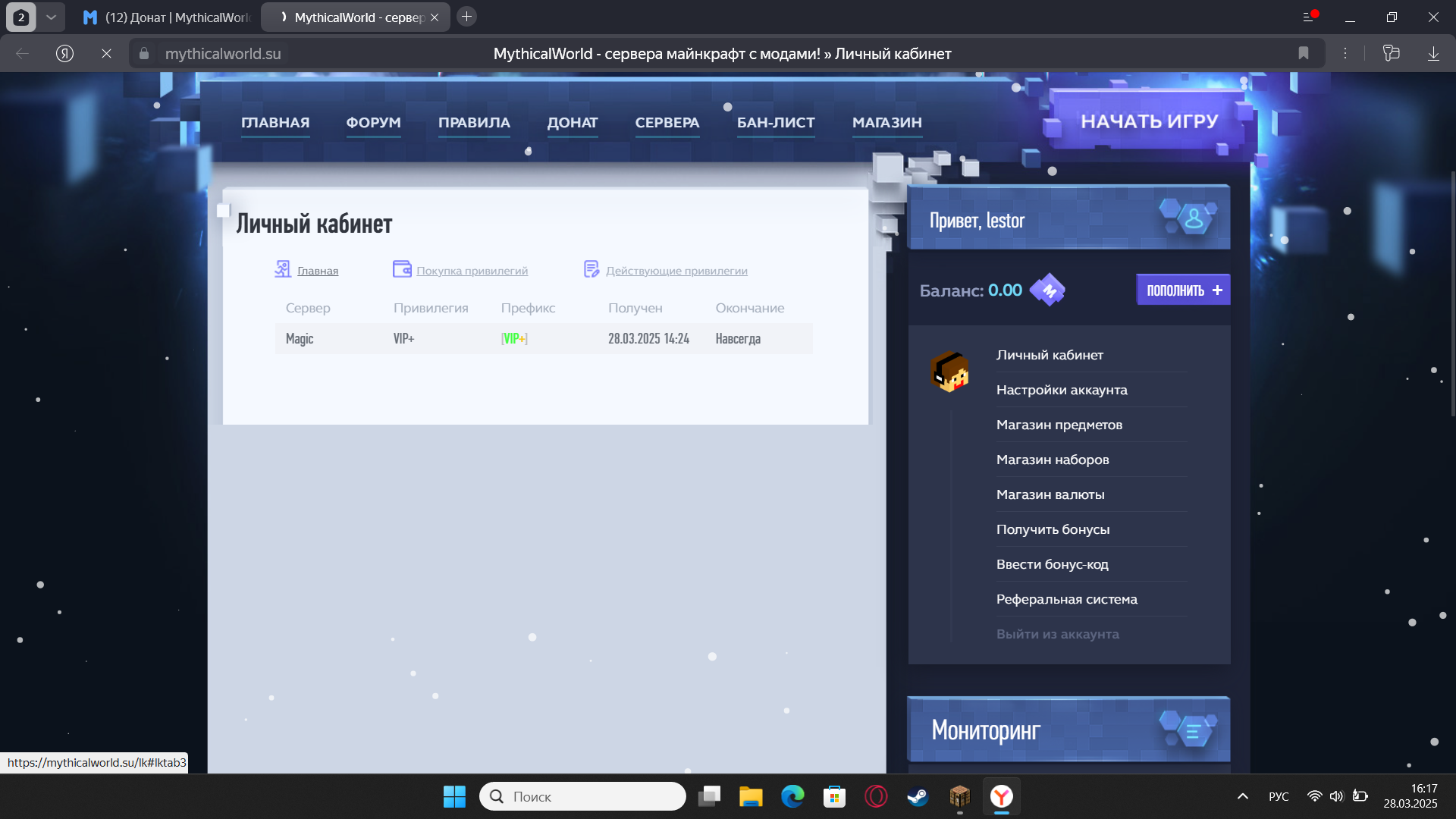Click the Главная cabinet tab icon
Screen dimensions: 1456x819
click(283, 269)
